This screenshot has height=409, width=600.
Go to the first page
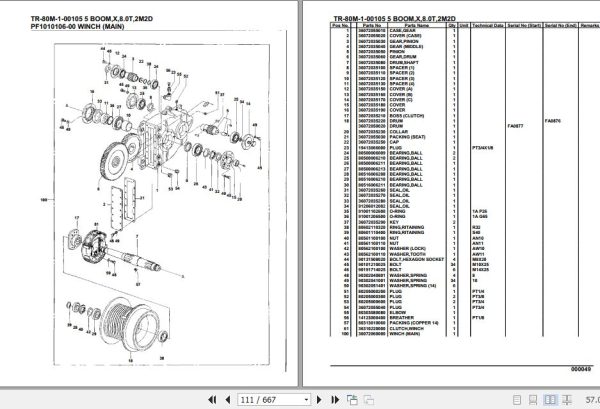pyautogui.click(x=212, y=400)
